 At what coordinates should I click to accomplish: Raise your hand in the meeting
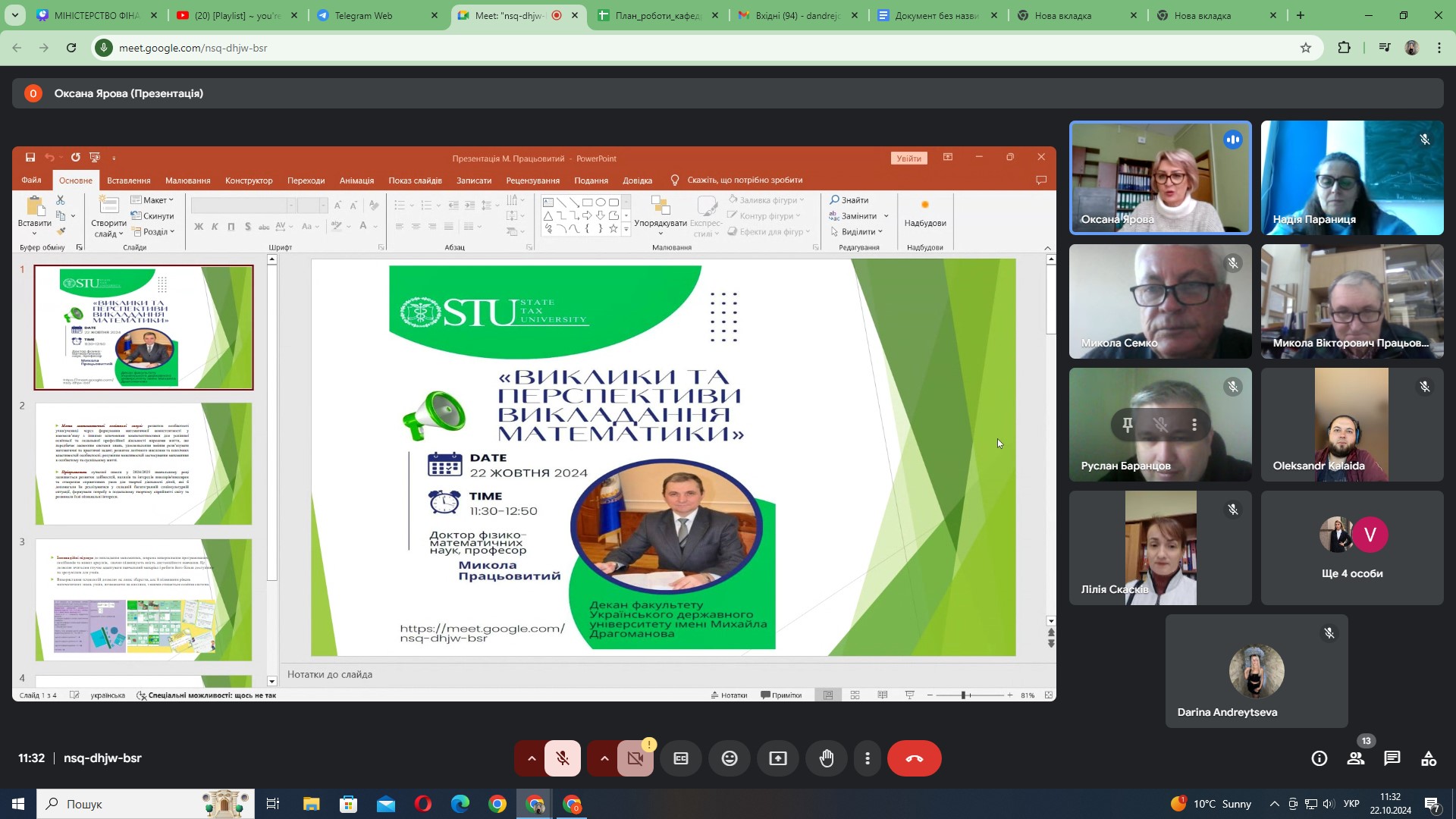(827, 758)
